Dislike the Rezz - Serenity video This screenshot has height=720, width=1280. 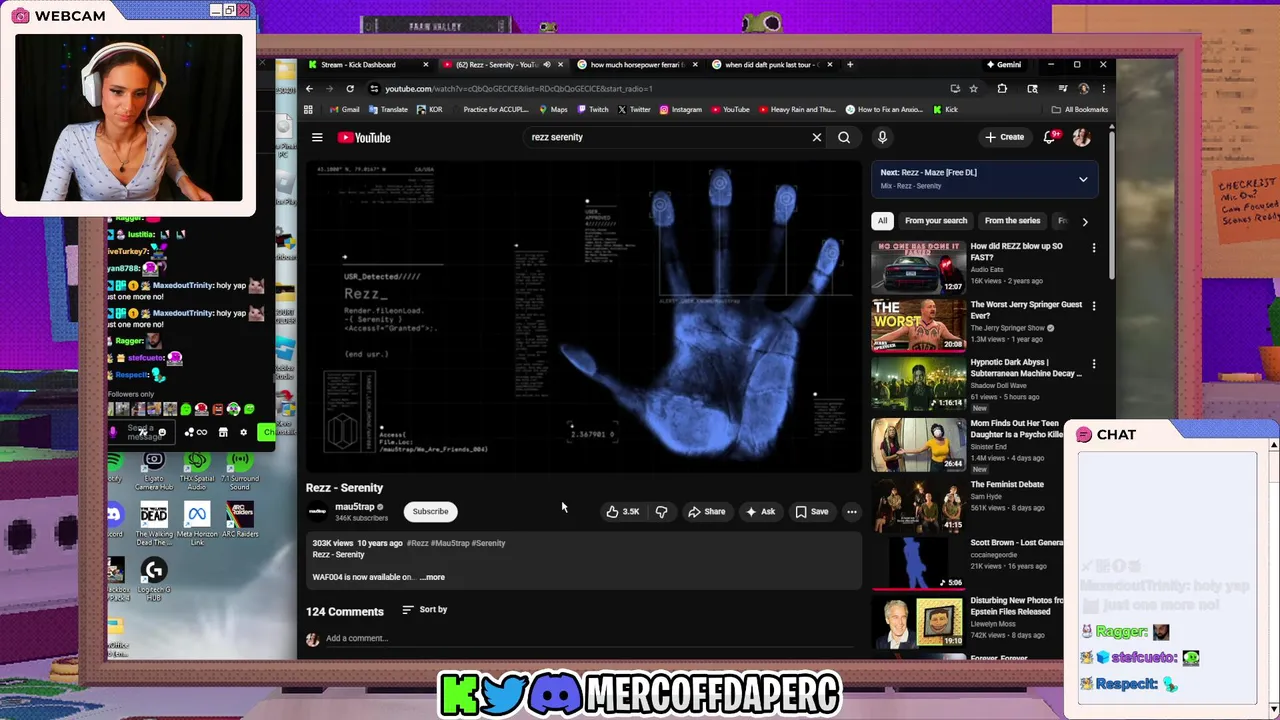[661, 511]
